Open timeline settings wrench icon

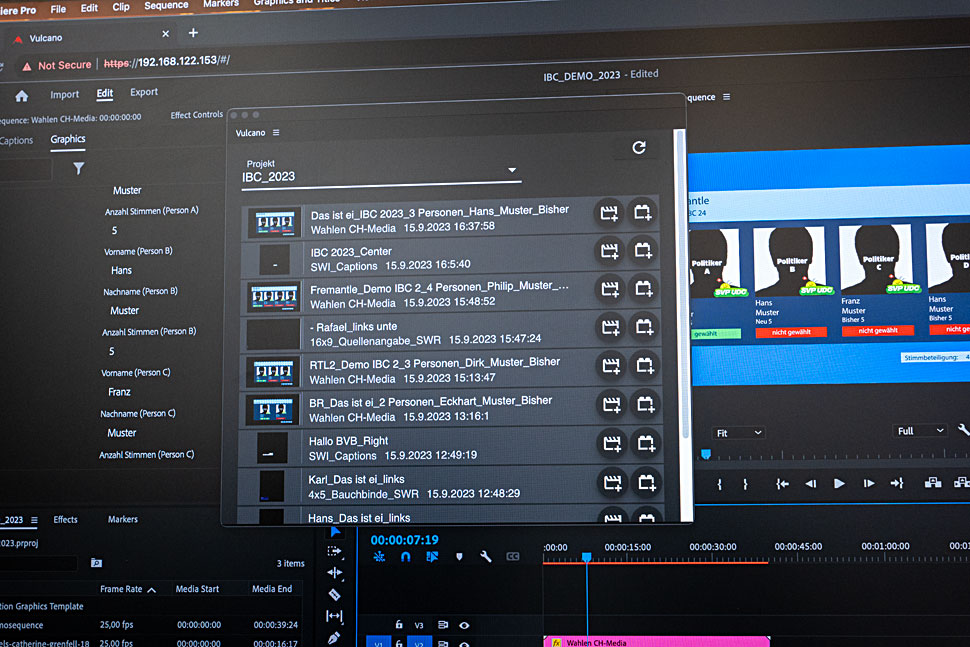pyautogui.click(x=486, y=557)
